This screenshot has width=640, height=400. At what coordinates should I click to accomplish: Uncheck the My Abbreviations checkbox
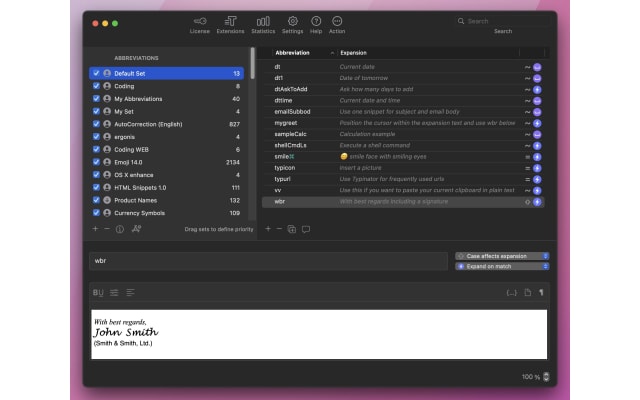click(96, 99)
